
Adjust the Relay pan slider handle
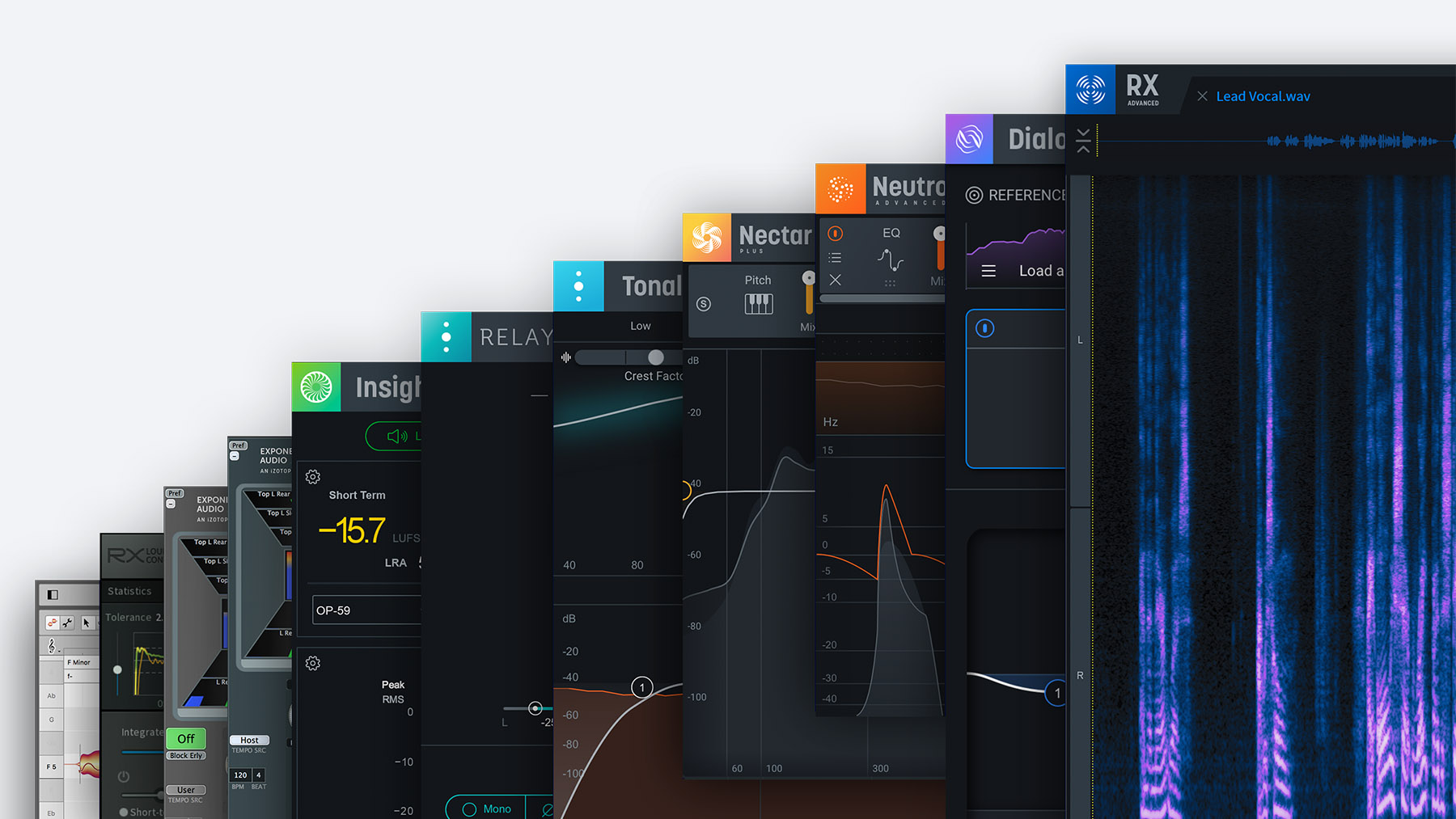click(535, 708)
